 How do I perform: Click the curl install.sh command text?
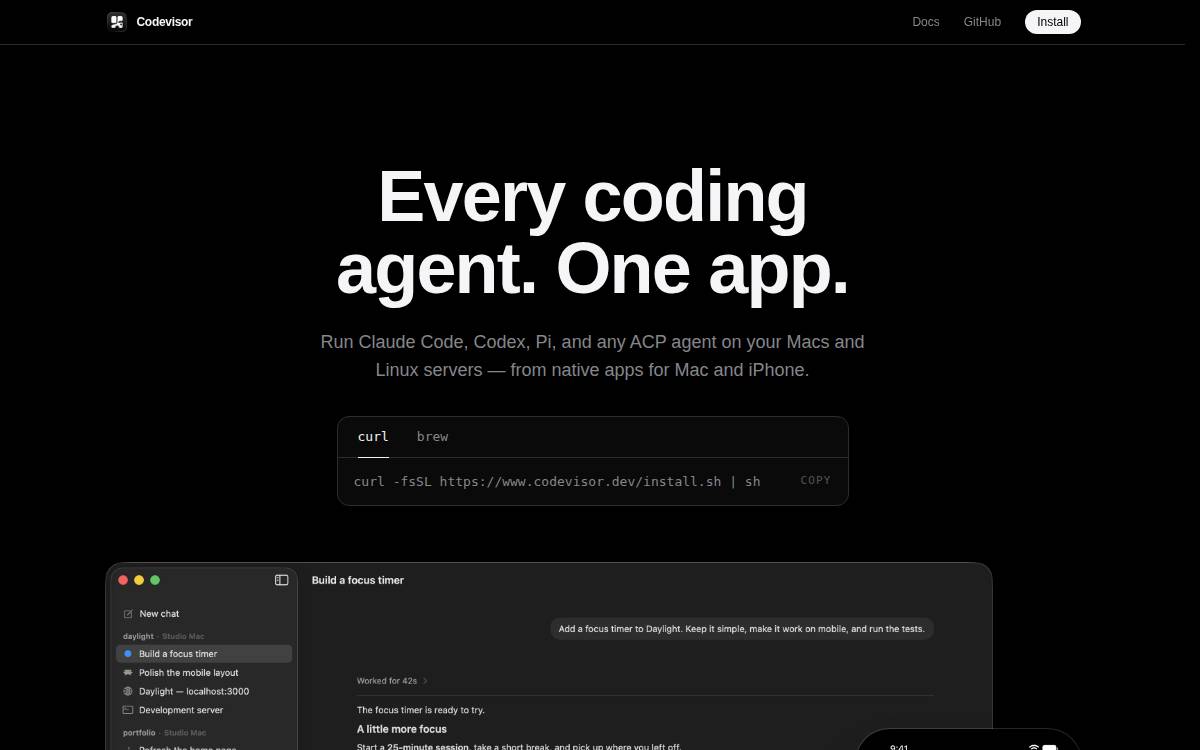557,482
